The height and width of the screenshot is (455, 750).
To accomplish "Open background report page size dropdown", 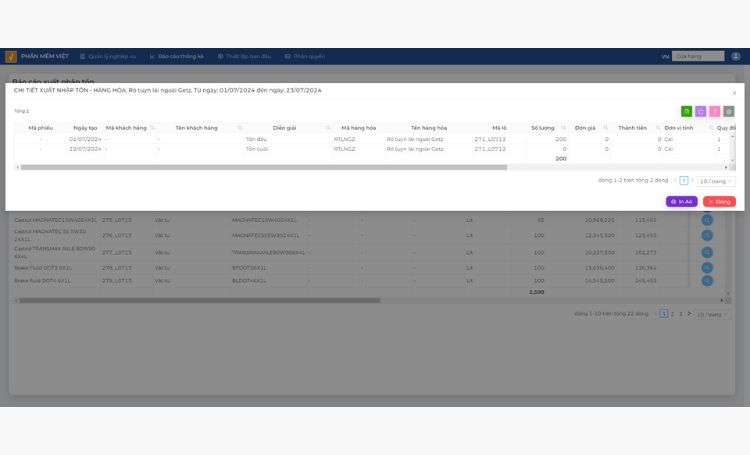I will [x=712, y=314].
